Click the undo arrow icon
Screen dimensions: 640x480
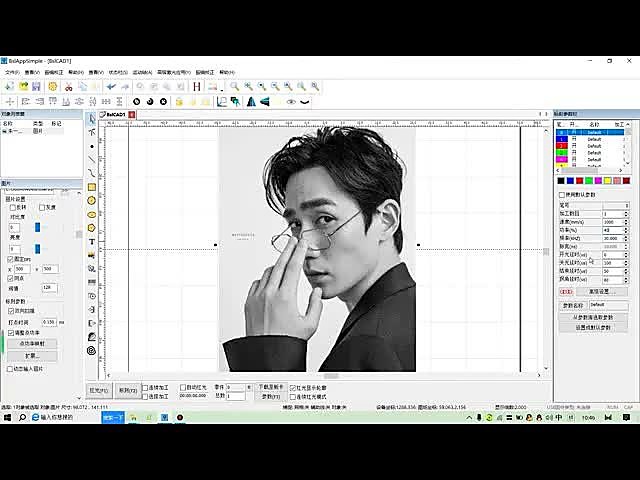point(111,87)
